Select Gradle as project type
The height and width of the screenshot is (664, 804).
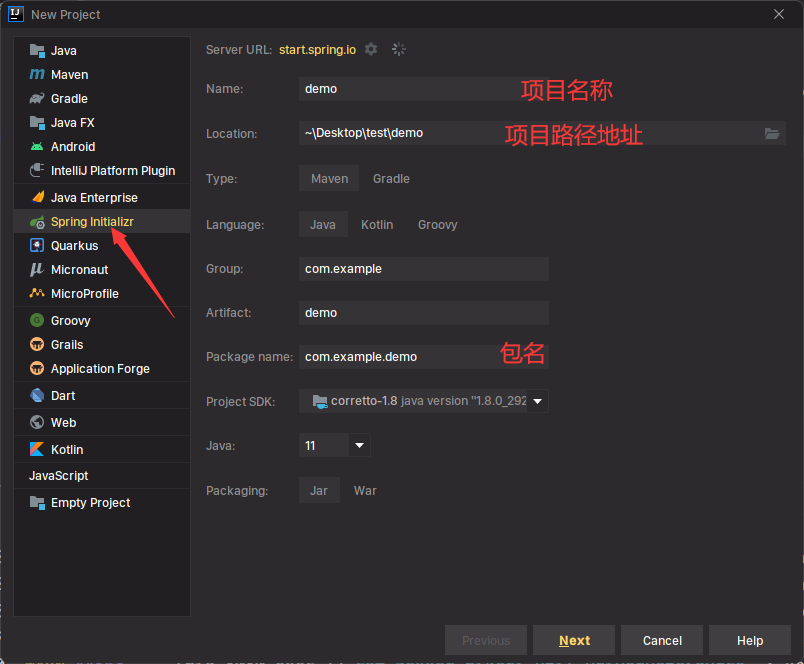click(391, 178)
